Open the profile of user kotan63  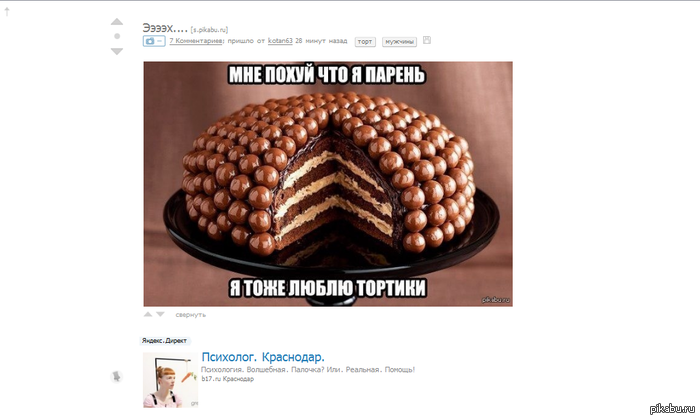[x=280, y=41]
